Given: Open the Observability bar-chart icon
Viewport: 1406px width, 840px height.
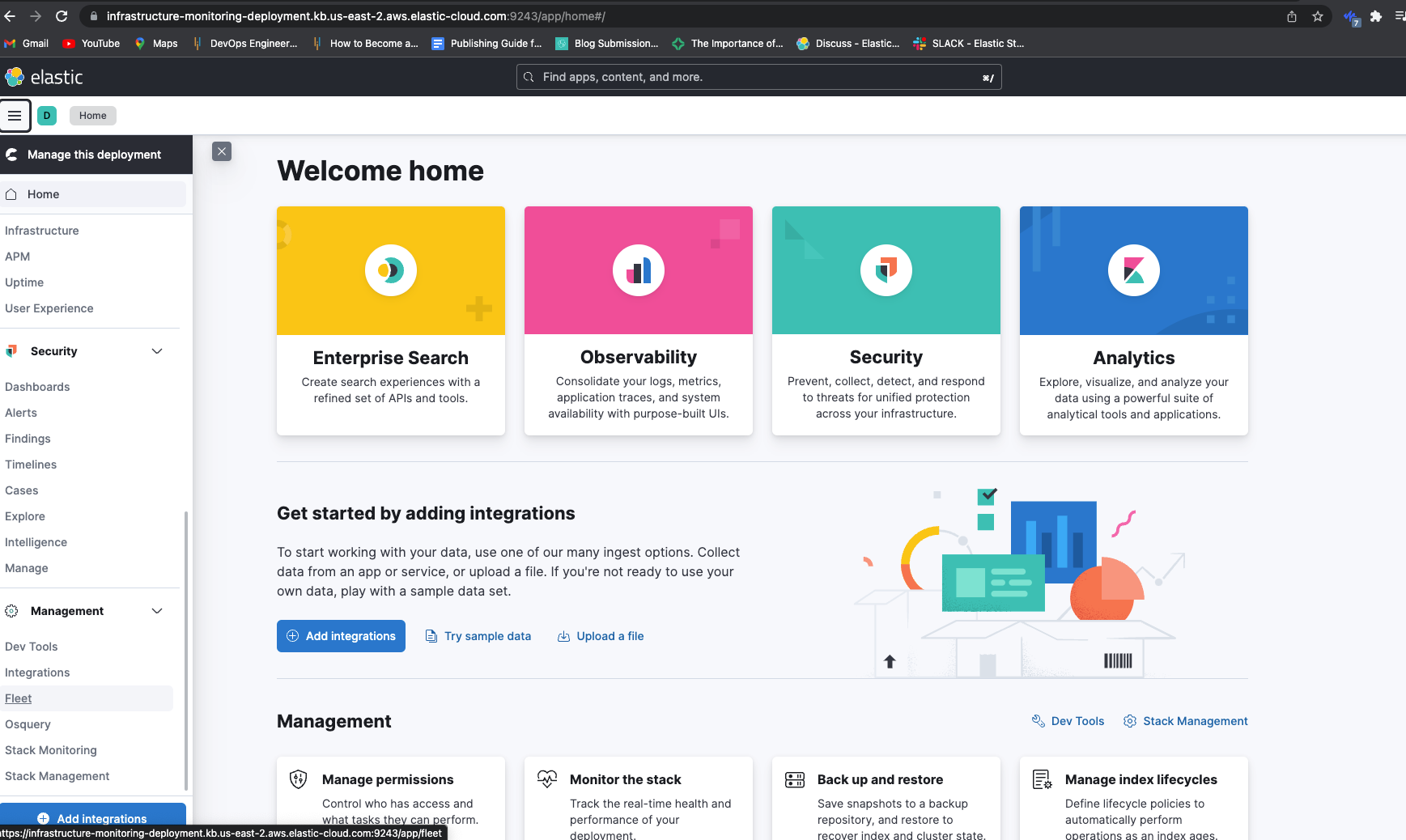Looking at the screenshot, I should coord(639,270).
